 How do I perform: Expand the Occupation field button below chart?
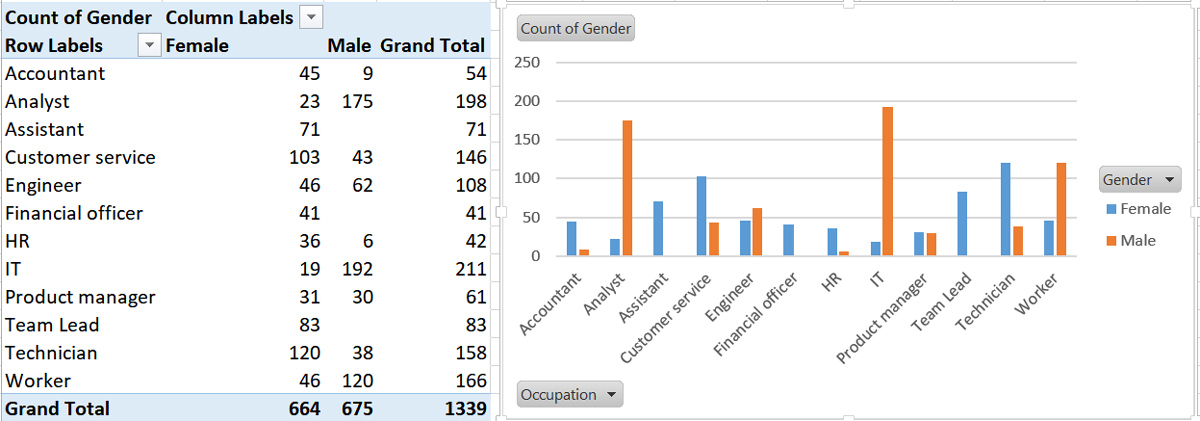[x=569, y=394]
